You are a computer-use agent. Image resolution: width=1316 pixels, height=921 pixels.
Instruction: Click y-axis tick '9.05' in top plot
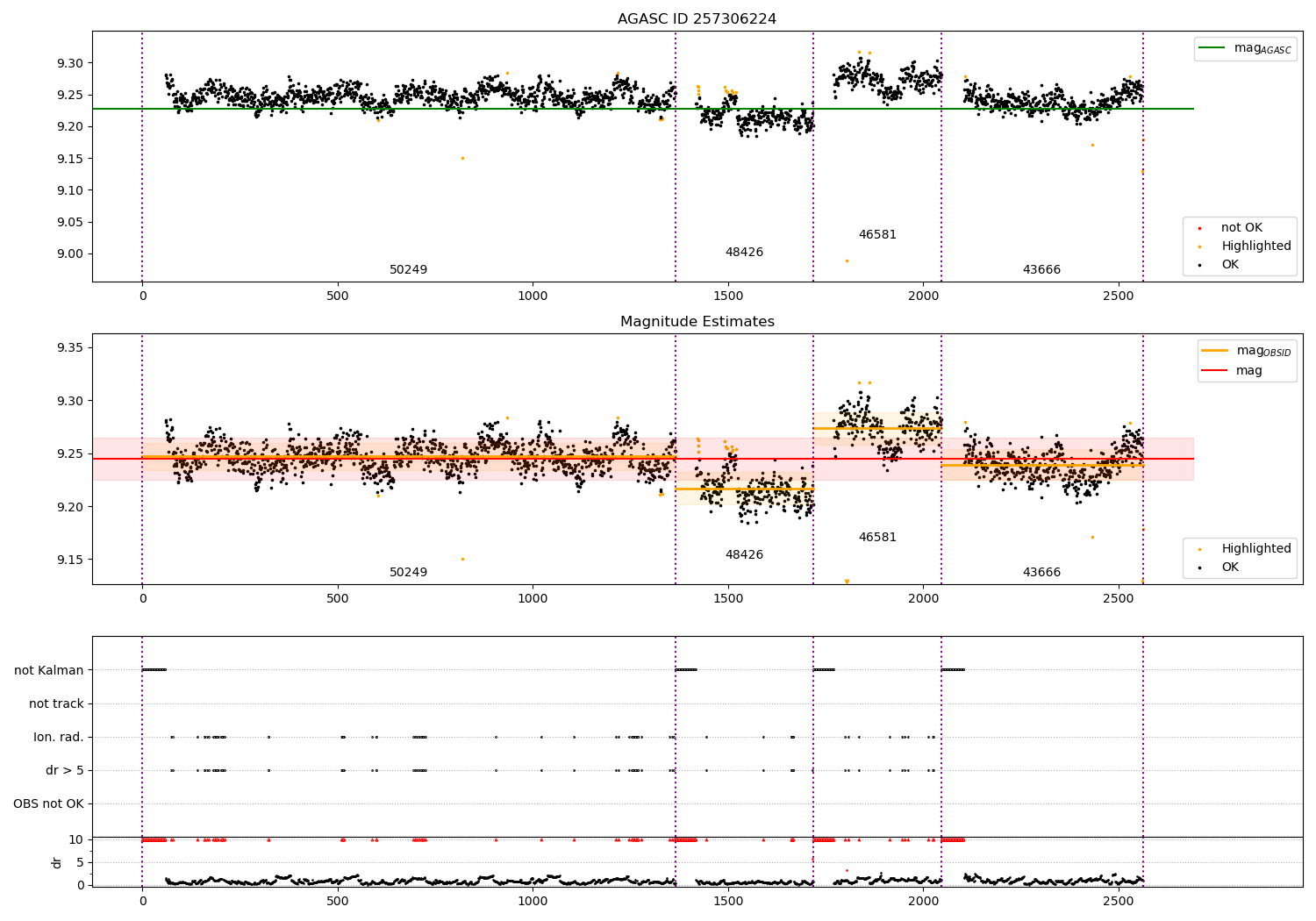[70, 223]
